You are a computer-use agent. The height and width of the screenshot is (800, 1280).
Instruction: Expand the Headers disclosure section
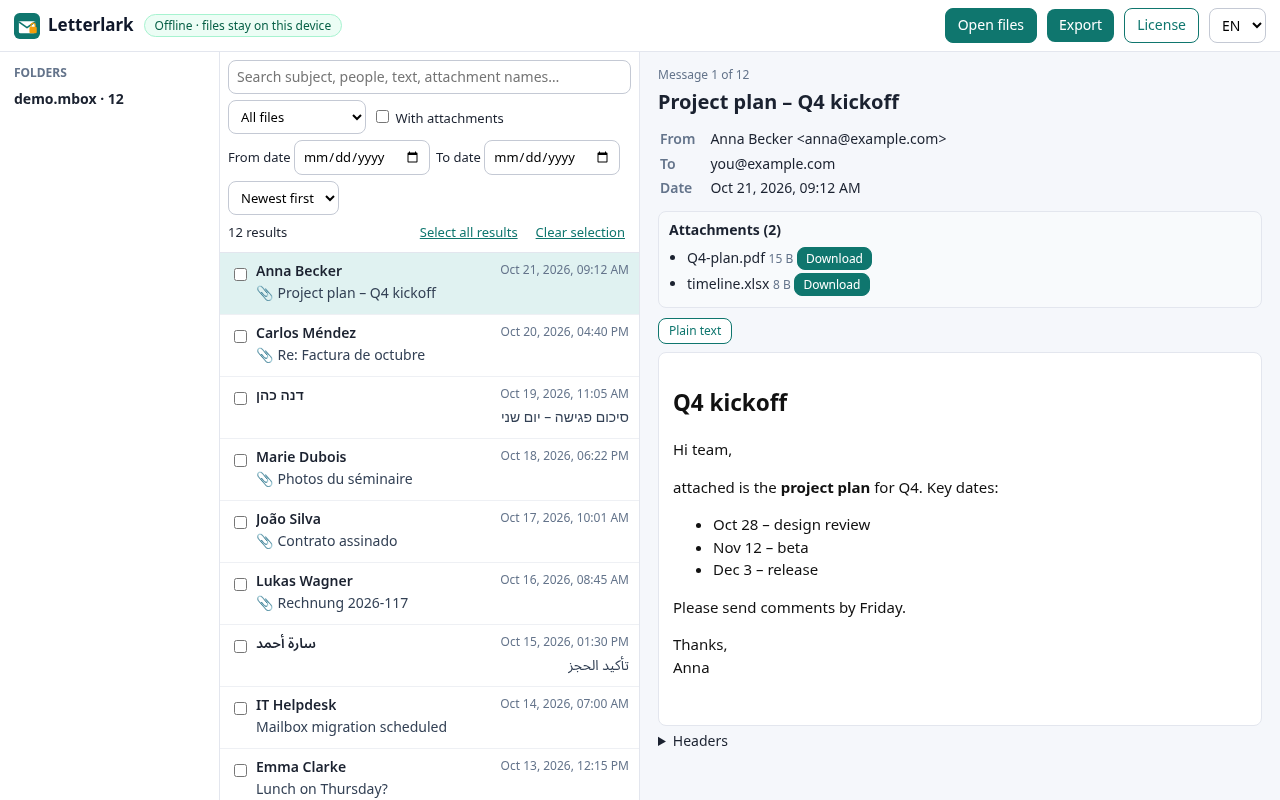click(693, 741)
